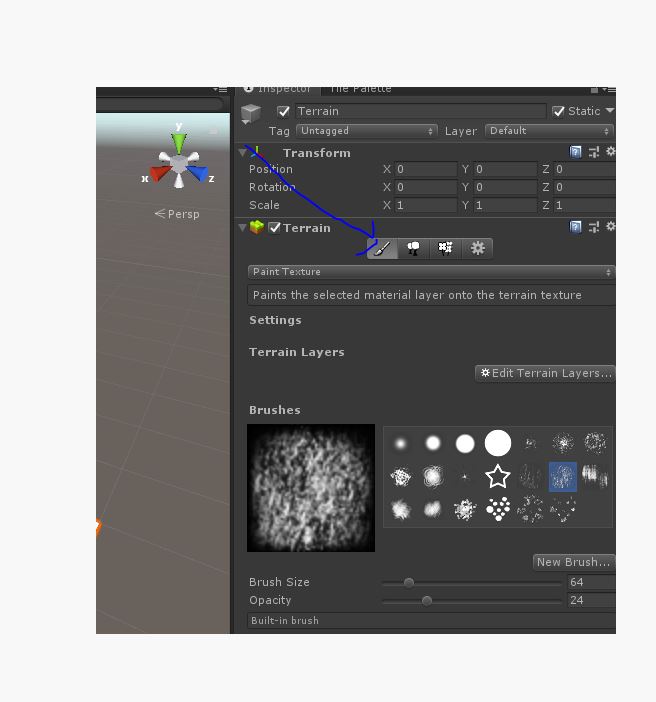Screen dimensions: 656x702
Task: Select the swirl brush in second row
Action: click(433, 476)
